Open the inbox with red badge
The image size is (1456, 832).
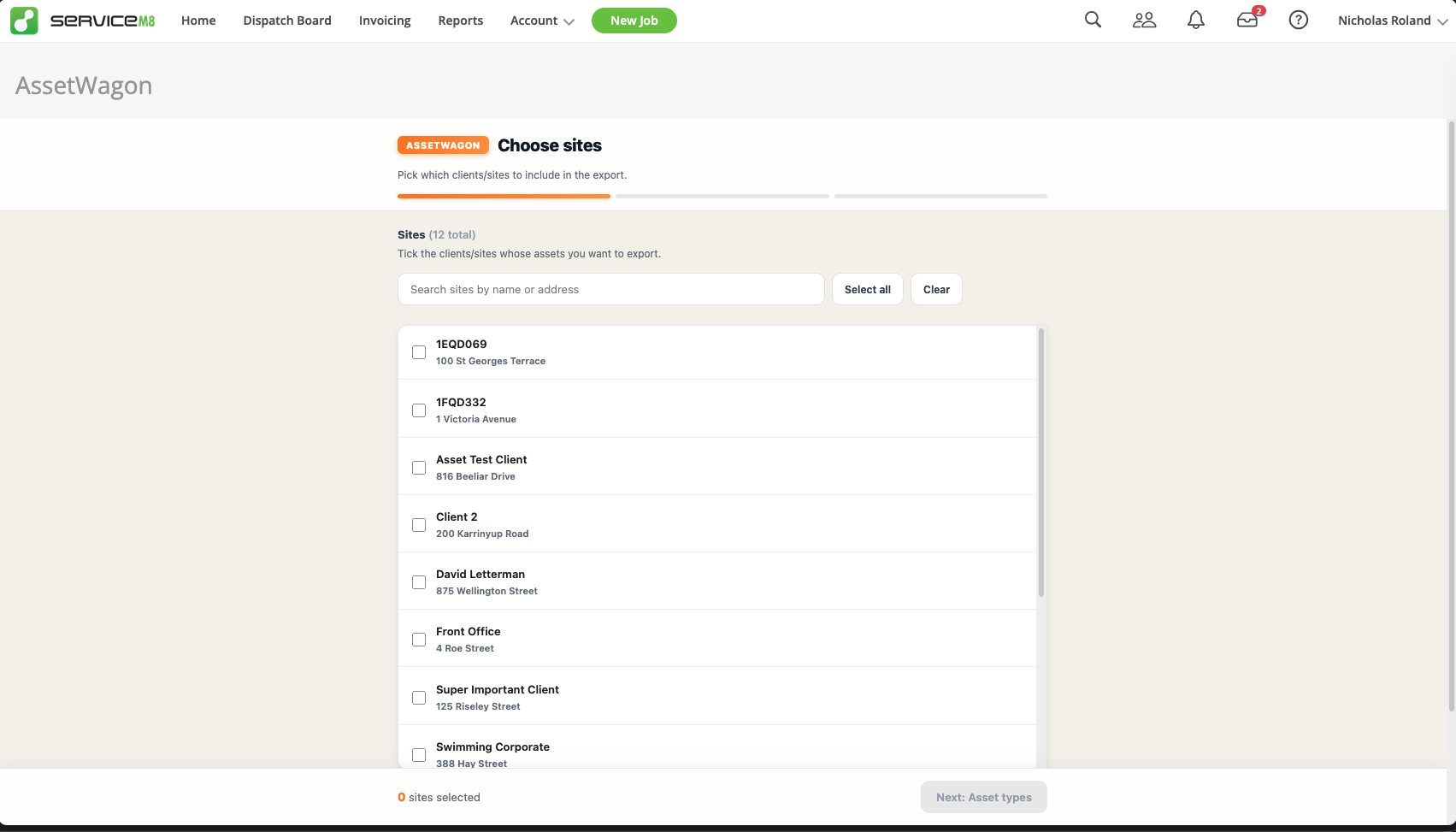[1248, 19]
